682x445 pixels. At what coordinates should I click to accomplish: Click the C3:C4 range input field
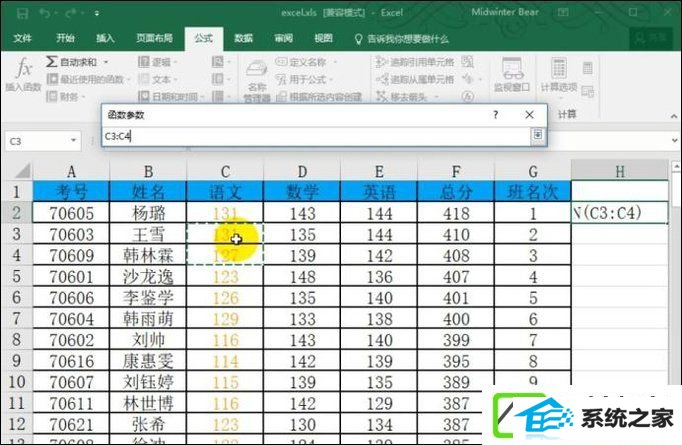(317, 136)
